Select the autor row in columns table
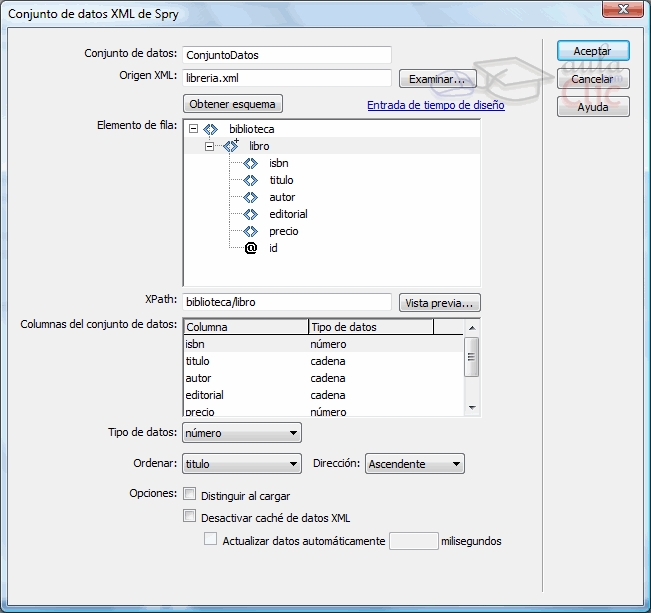The height and width of the screenshot is (613, 651). tap(323, 378)
